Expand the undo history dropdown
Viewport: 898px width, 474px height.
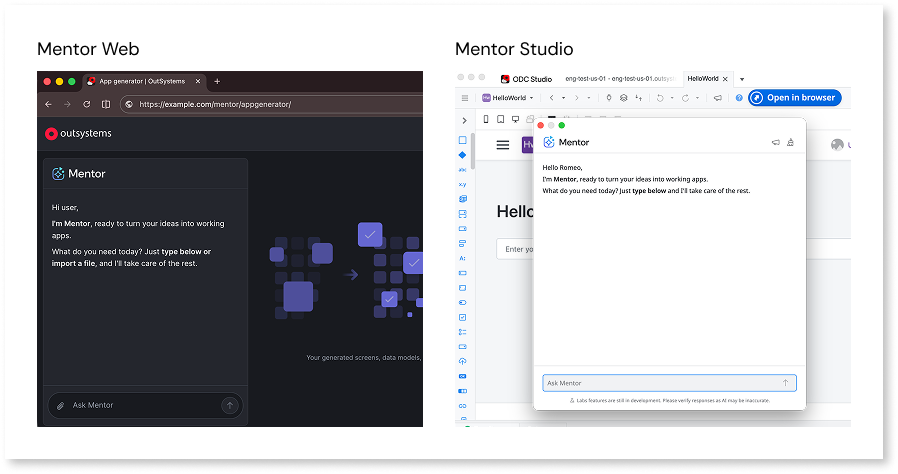[672, 98]
